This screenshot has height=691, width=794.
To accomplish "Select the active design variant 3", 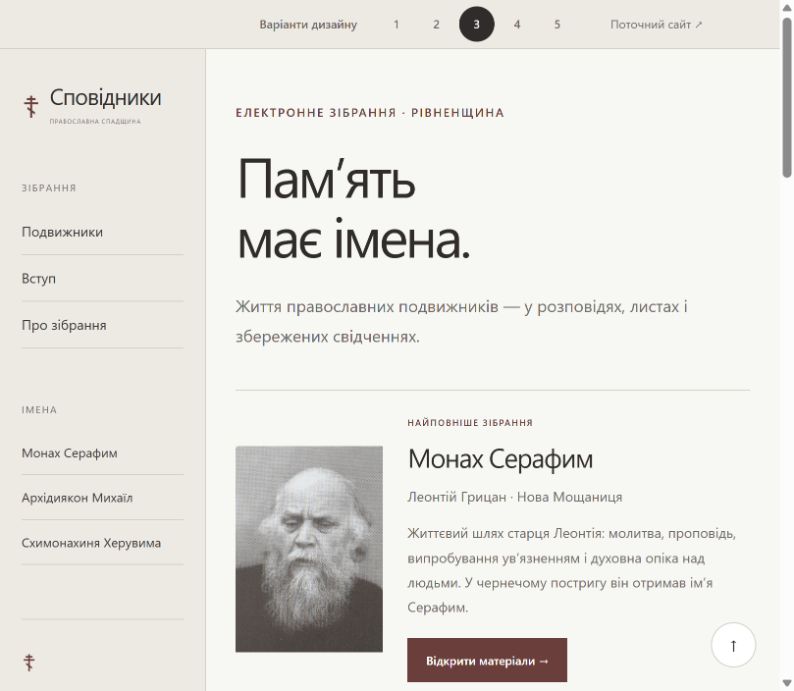I will point(477,24).
